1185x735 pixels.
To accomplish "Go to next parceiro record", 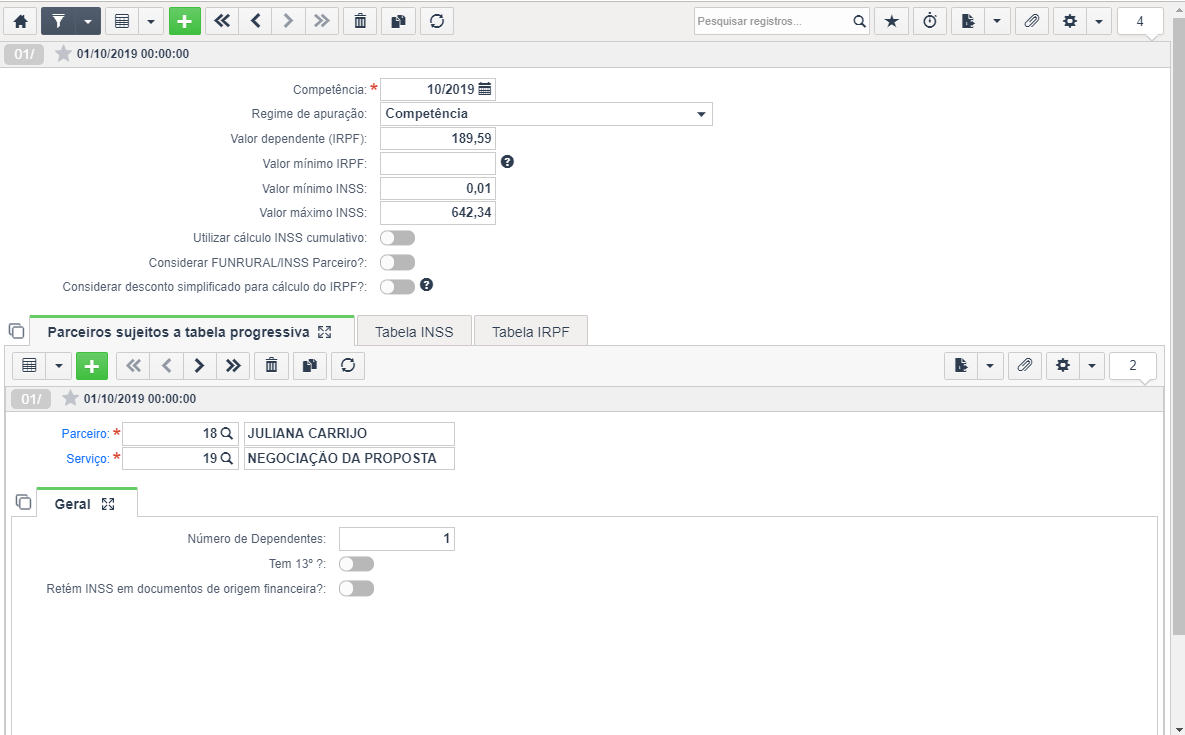I will (x=200, y=366).
